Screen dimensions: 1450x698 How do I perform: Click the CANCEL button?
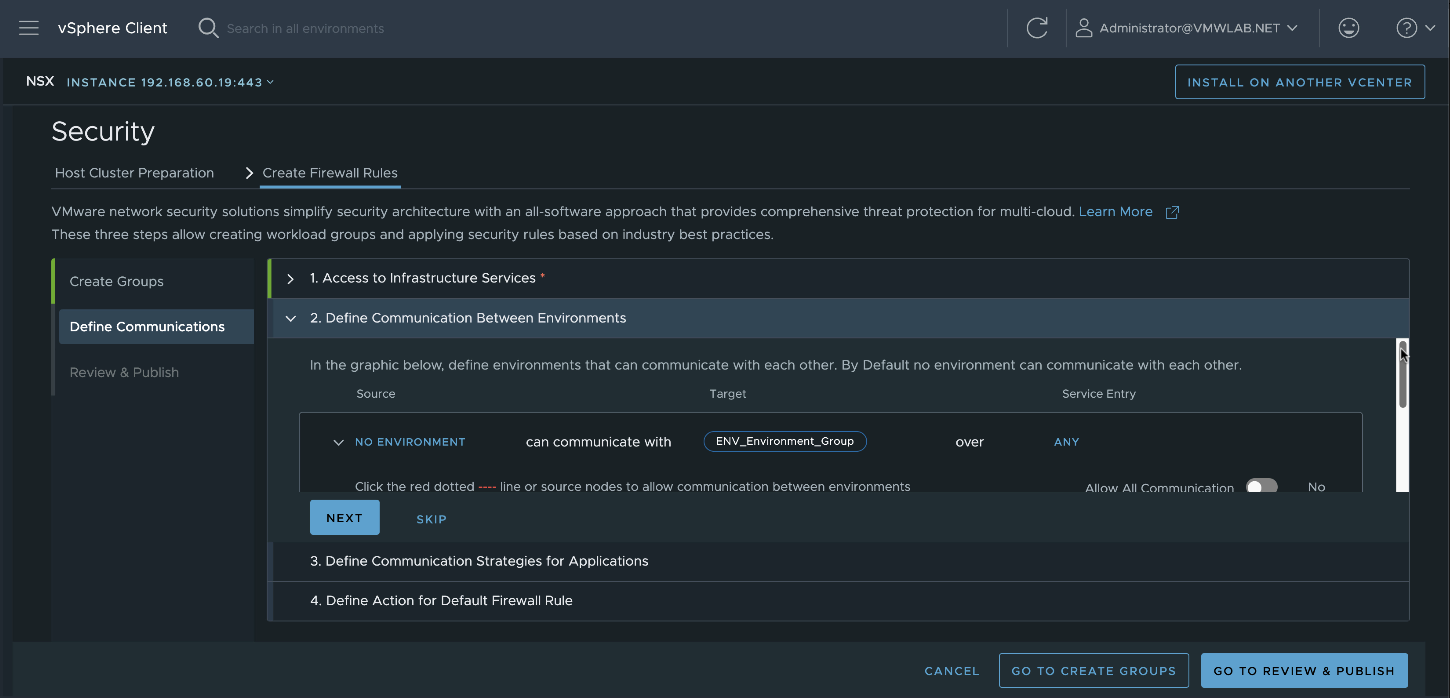click(952, 671)
